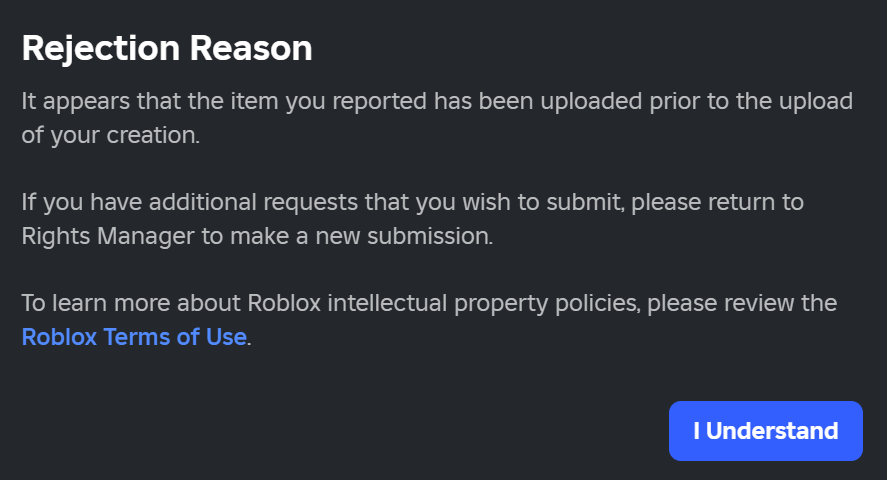Click the intellectual property policies sentence
Screen dimensions: 887x480
[x=429, y=303]
